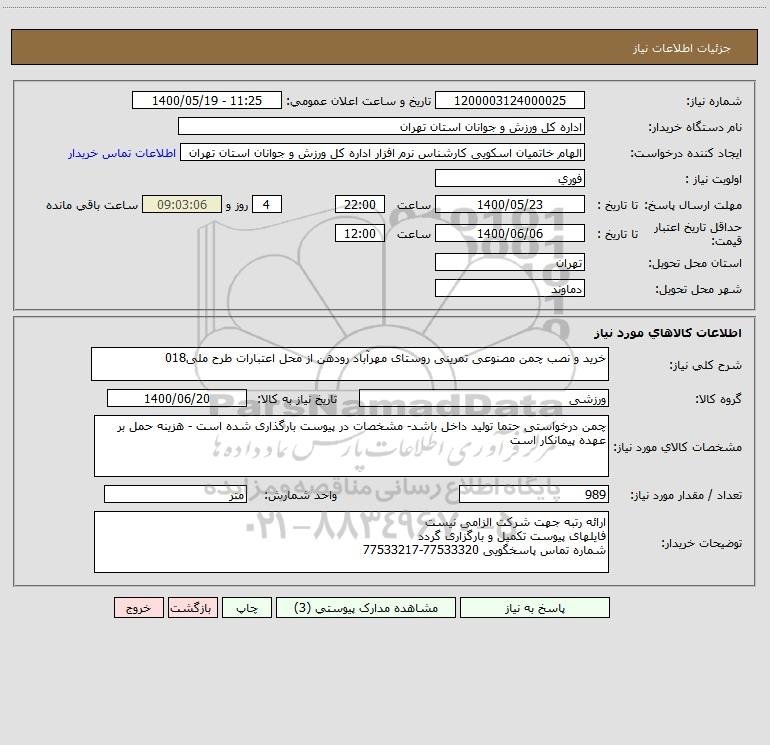Click the استان محل تحویل label
The image size is (770, 745).
[695, 263]
